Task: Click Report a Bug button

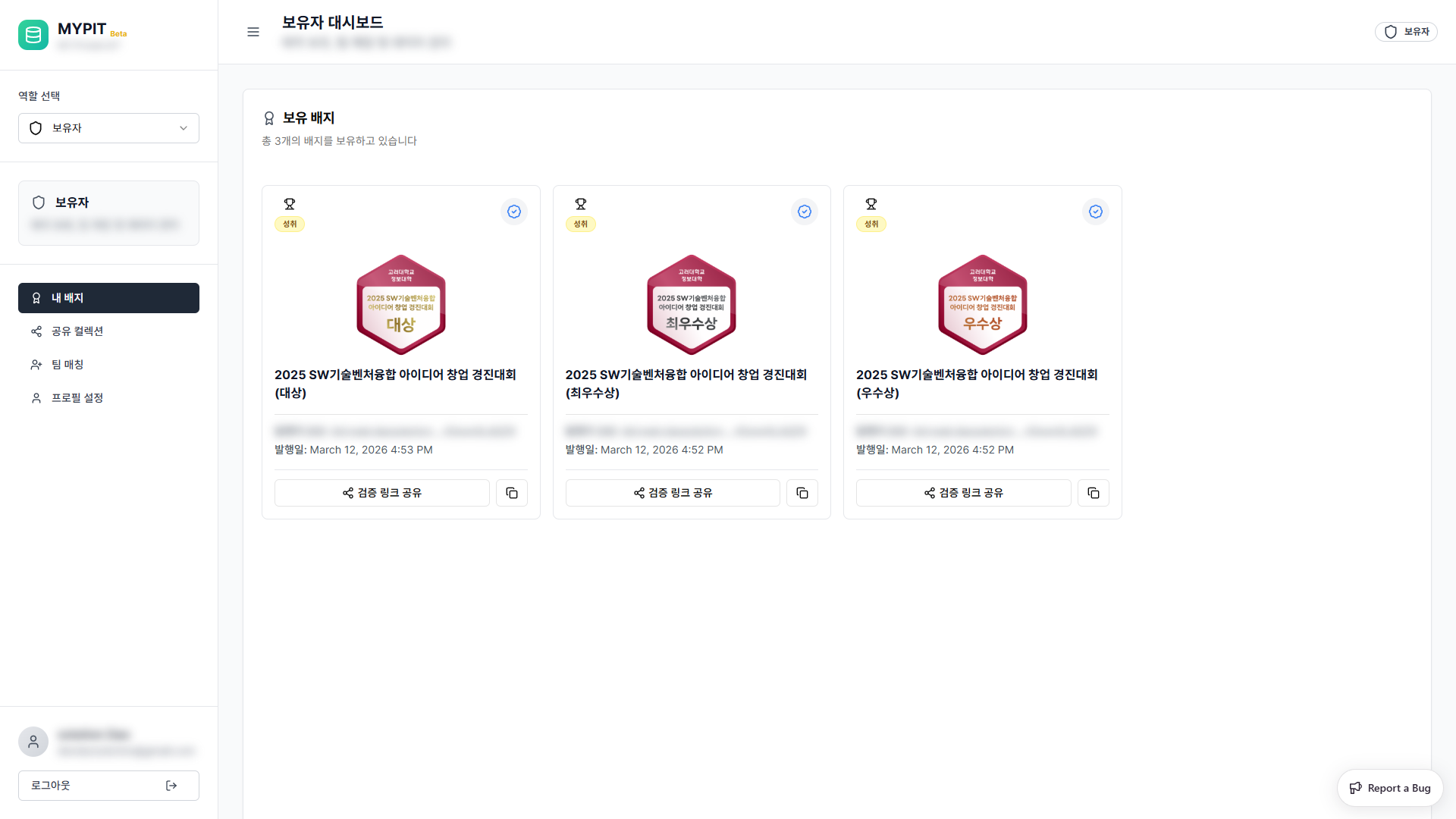Action: tap(1390, 788)
